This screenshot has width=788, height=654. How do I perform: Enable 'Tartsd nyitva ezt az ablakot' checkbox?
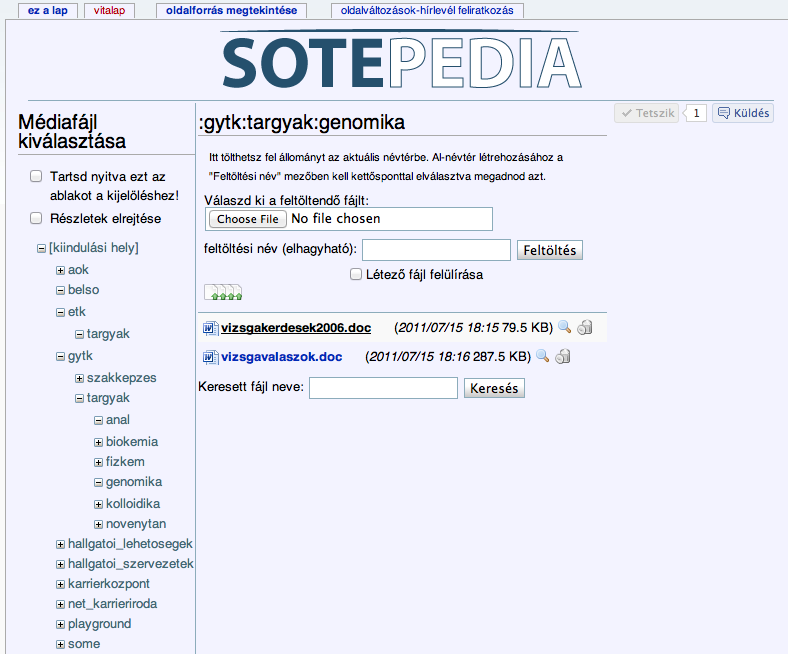pyautogui.click(x=36, y=176)
